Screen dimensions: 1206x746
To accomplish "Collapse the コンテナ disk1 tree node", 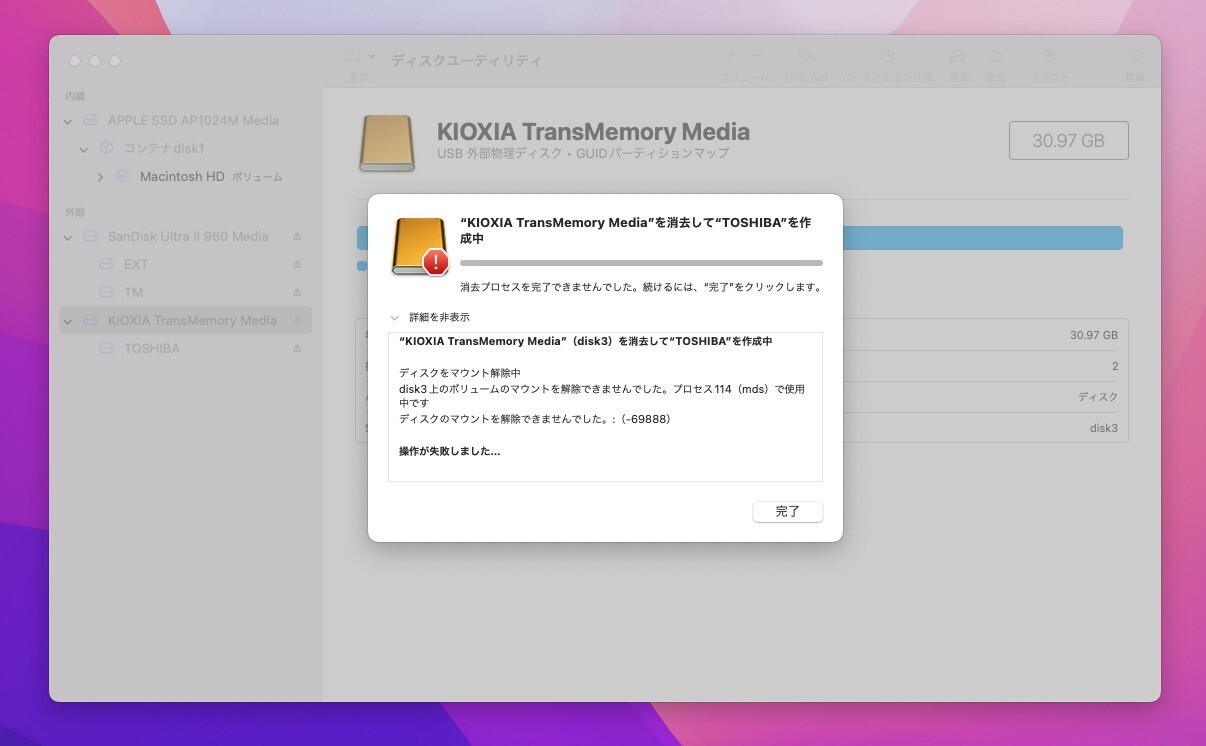I will [84, 149].
